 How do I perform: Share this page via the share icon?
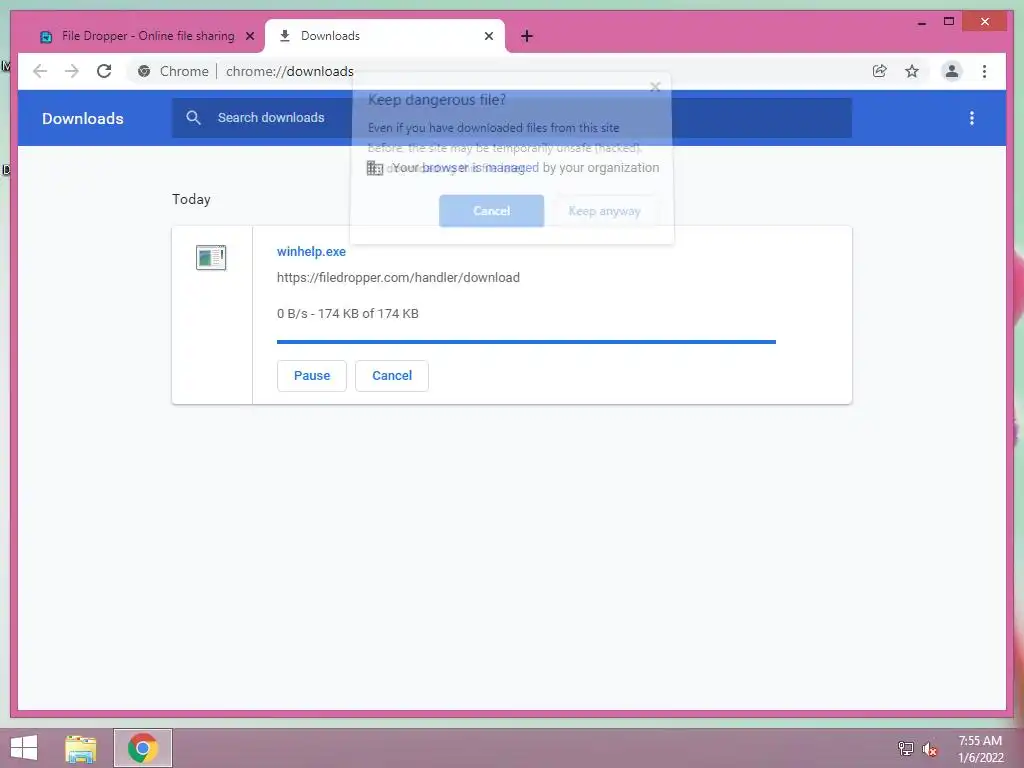(x=880, y=71)
